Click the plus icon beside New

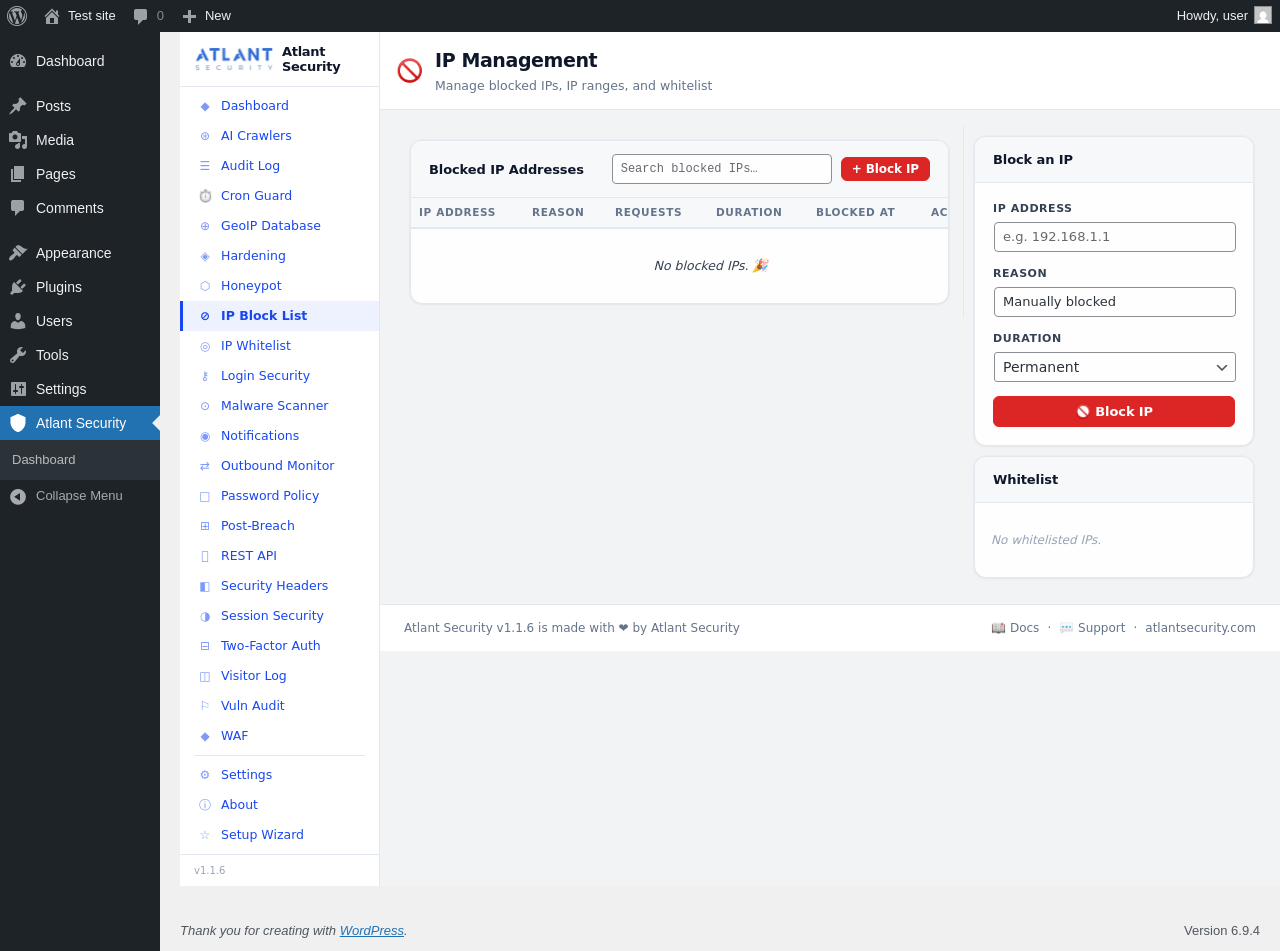(189, 16)
